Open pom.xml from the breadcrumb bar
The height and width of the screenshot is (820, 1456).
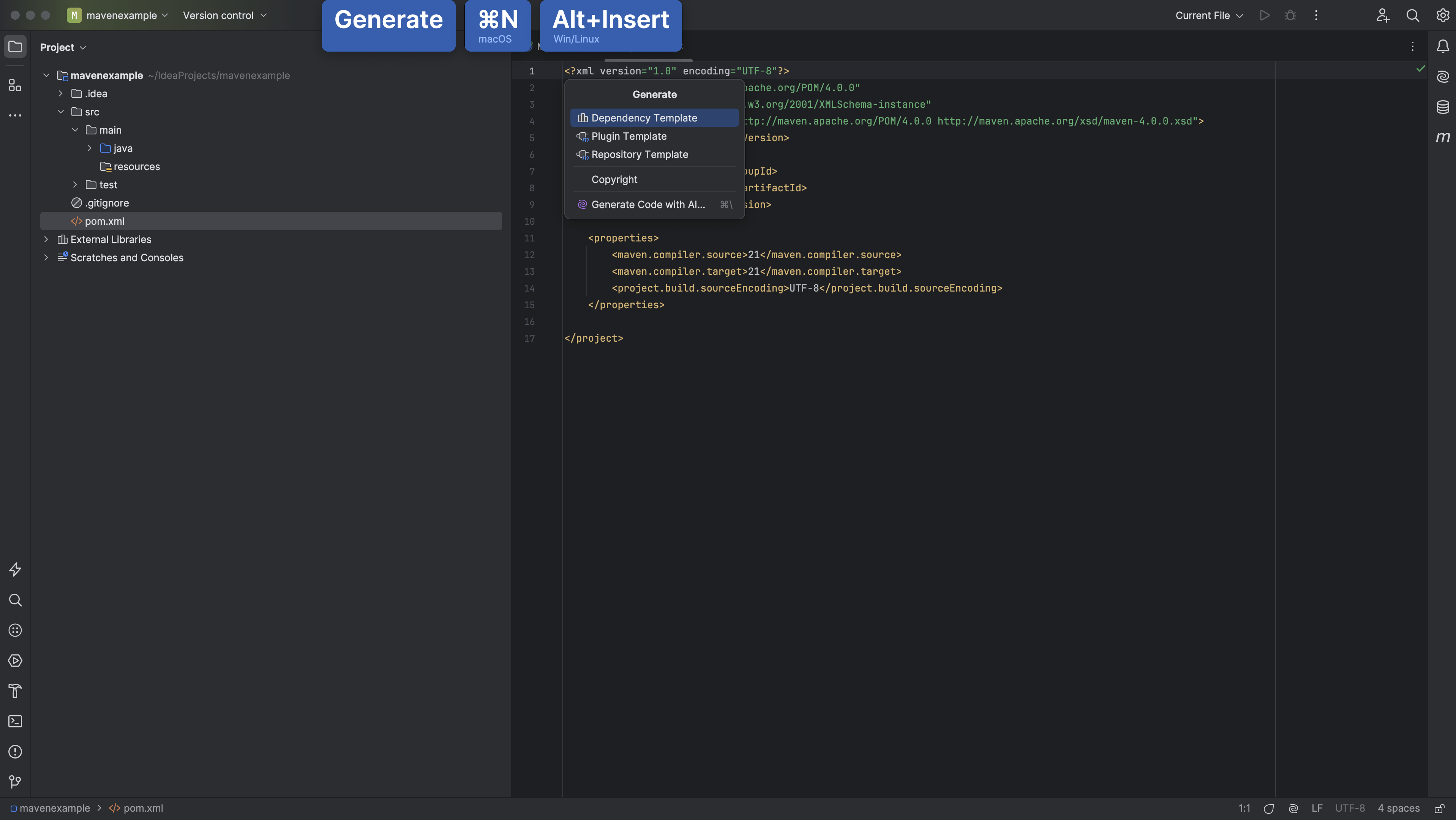tap(142, 808)
